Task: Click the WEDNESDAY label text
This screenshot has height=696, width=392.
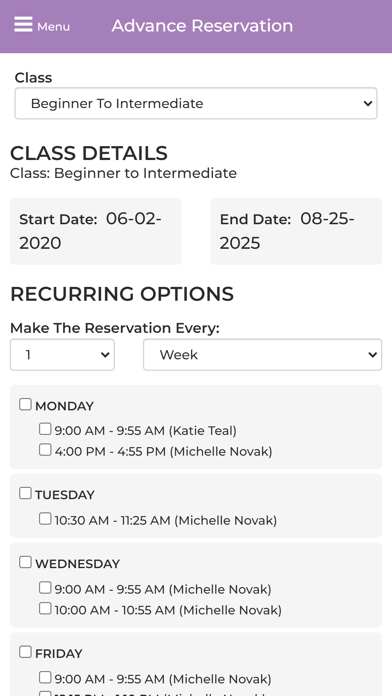Action: [78, 564]
